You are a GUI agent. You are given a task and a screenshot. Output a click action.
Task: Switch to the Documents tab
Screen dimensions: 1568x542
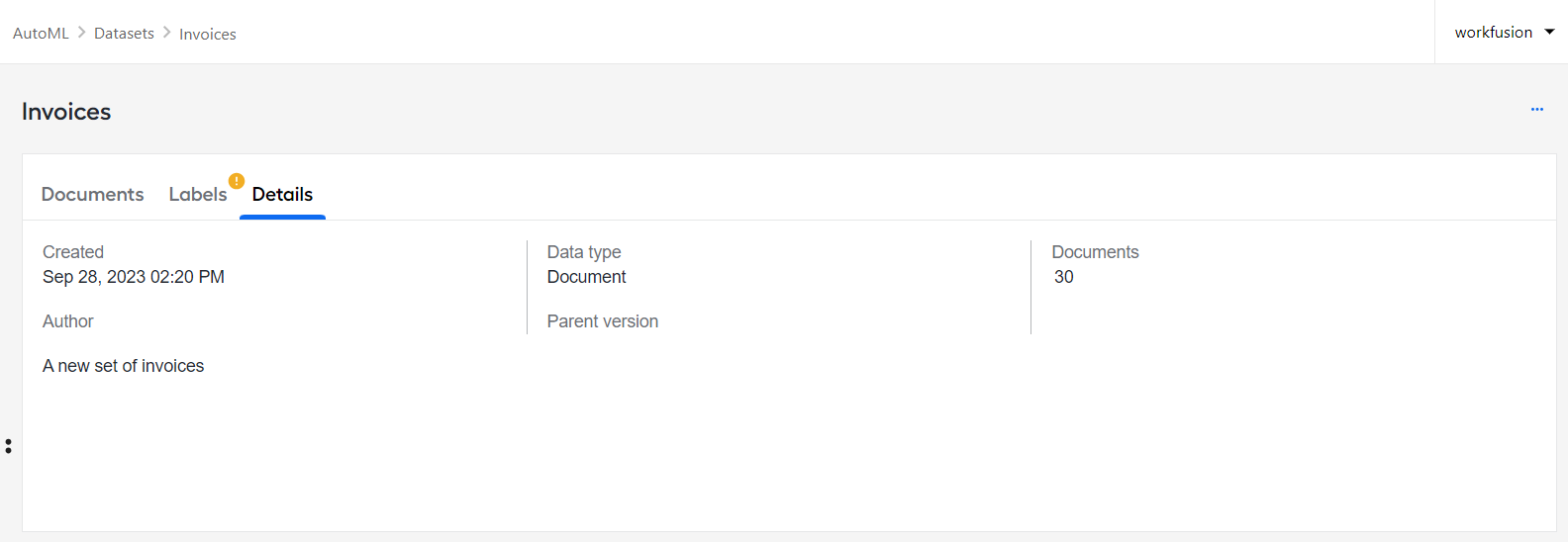click(92, 195)
